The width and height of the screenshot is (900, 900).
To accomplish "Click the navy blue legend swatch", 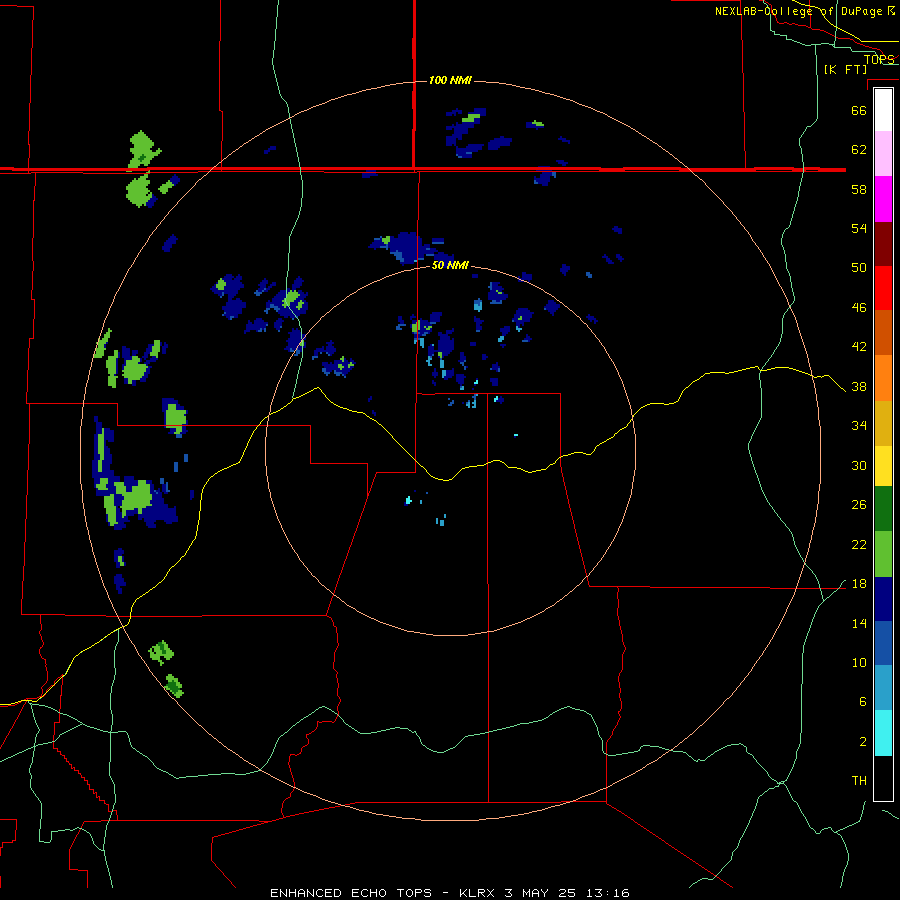I will (883, 599).
